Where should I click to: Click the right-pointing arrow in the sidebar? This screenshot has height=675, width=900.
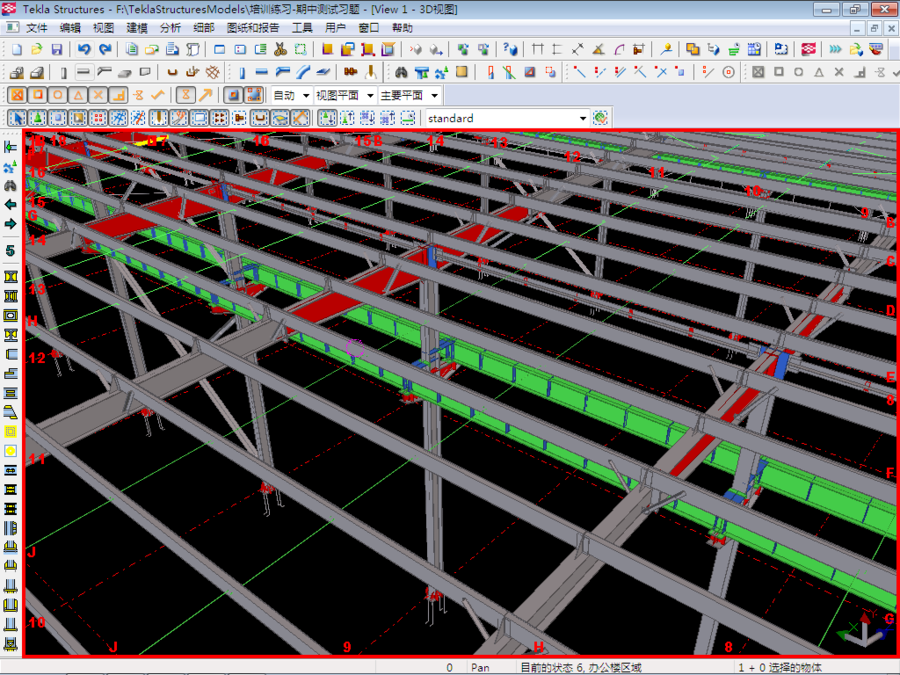click(10, 224)
